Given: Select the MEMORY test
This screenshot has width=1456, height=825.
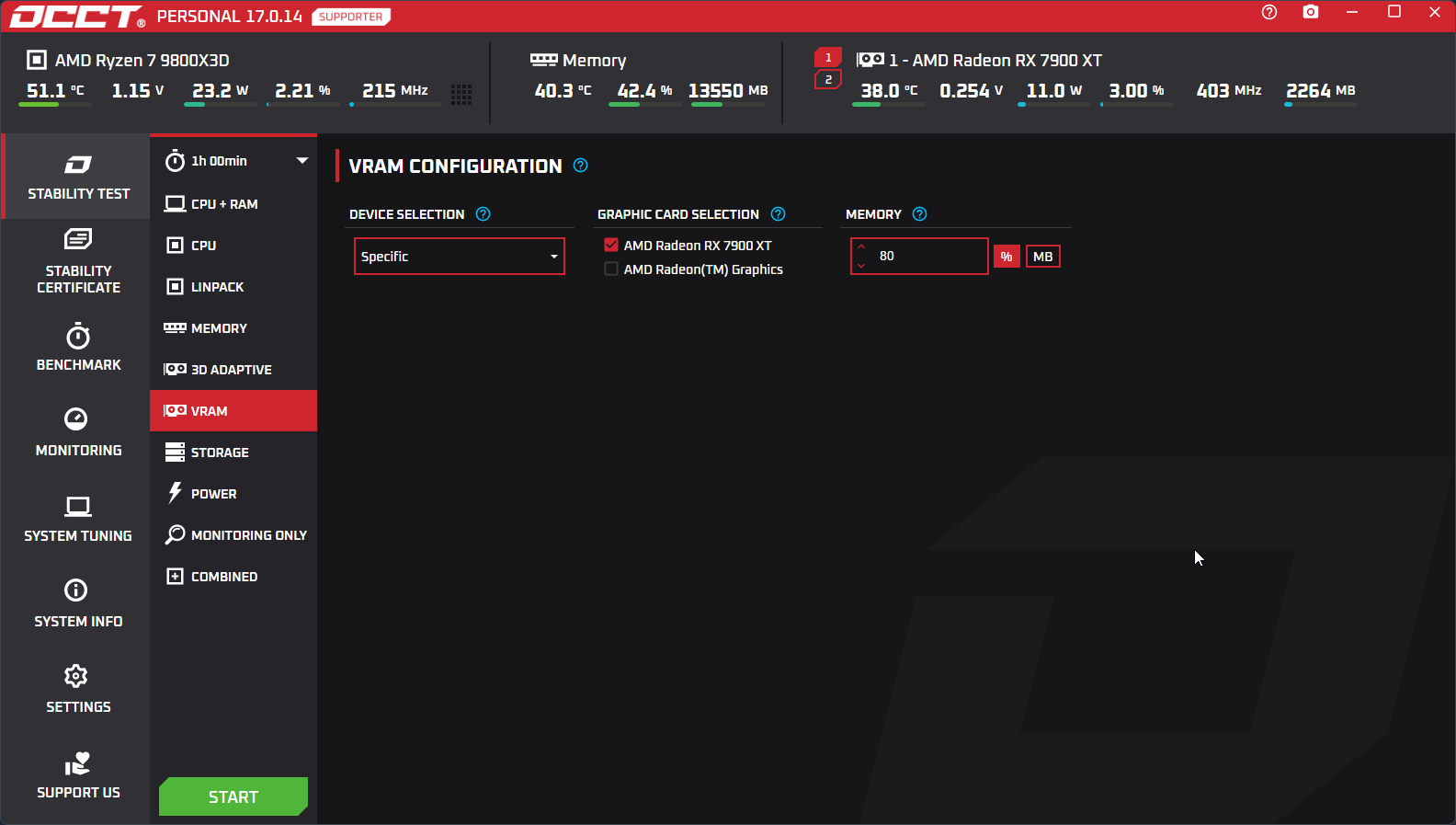Looking at the screenshot, I should coord(233,328).
